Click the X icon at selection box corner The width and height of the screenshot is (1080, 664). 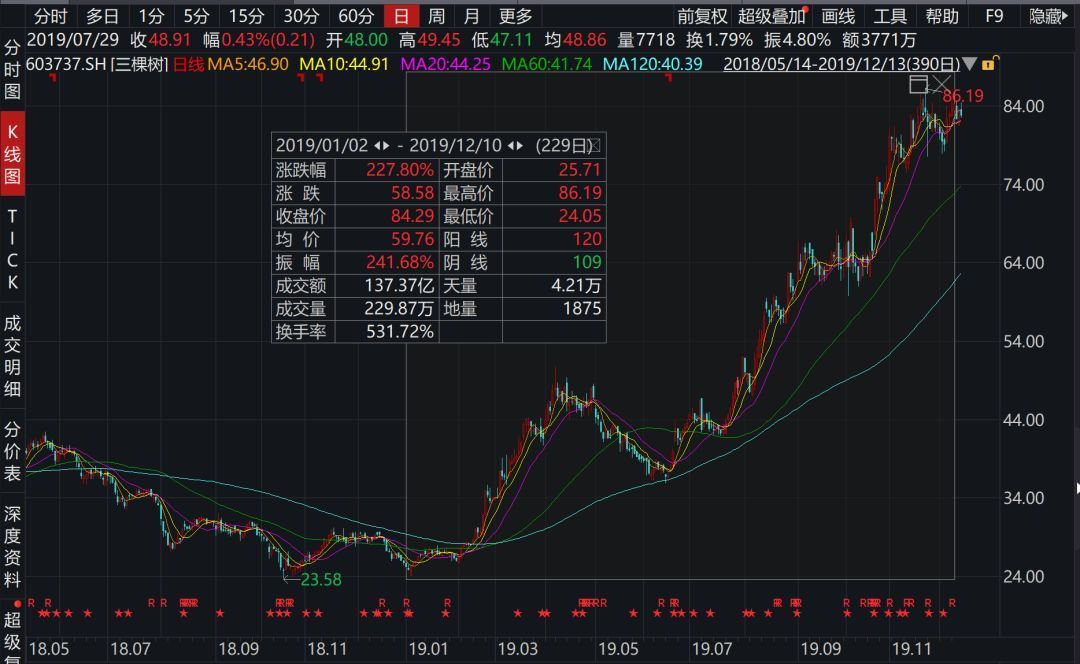click(x=941, y=85)
